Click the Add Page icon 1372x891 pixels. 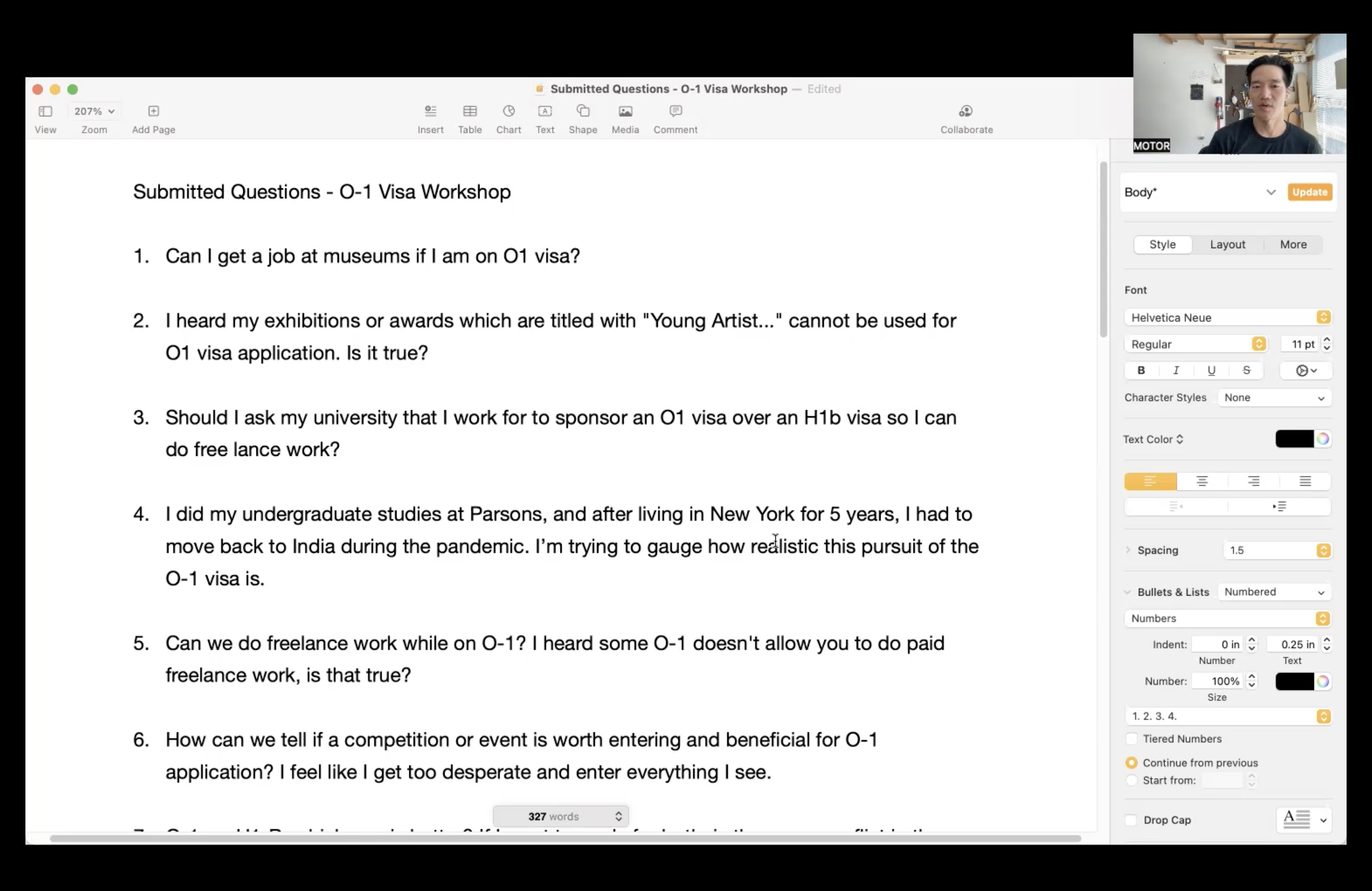pyautogui.click(x=153, y=111)
